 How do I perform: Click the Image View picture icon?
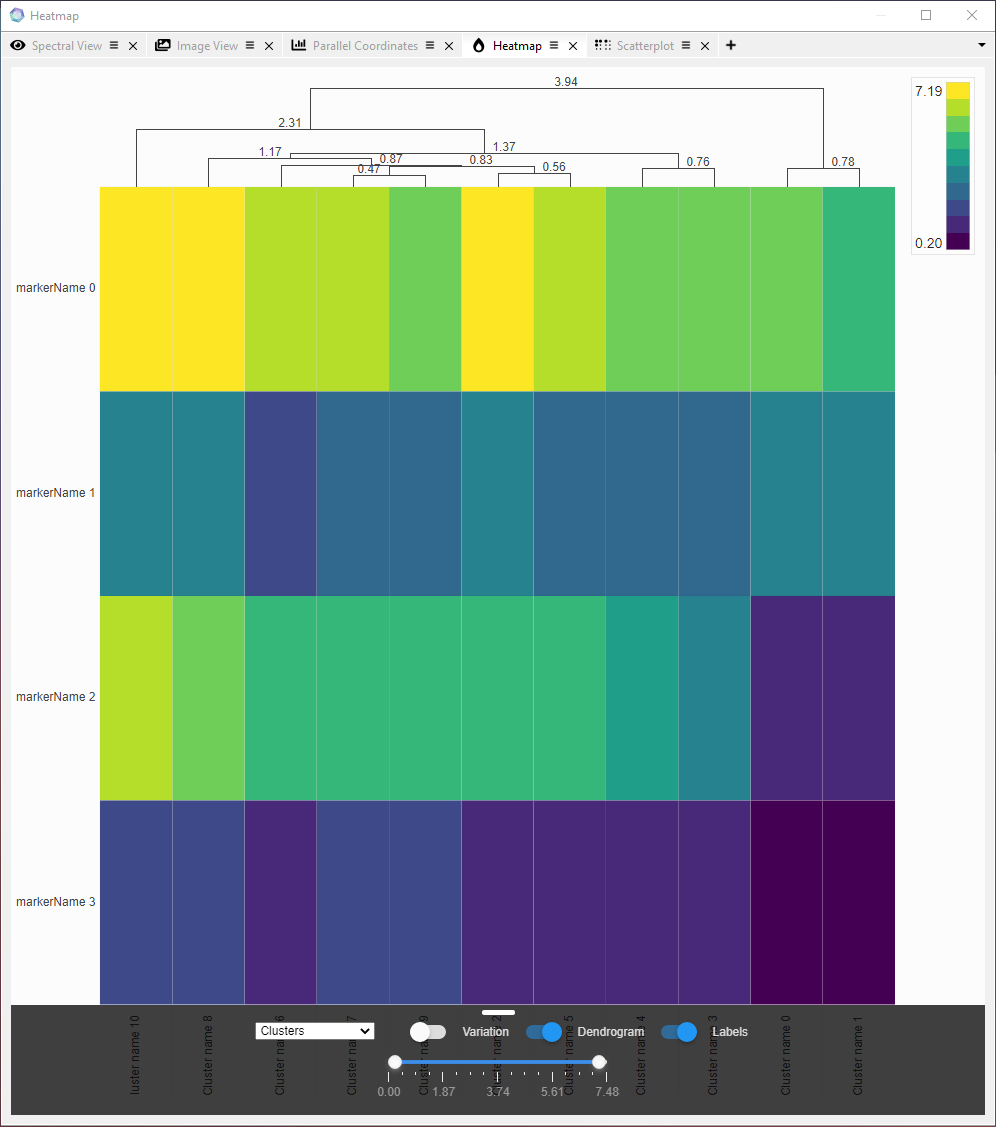click(x=163, y=45)
